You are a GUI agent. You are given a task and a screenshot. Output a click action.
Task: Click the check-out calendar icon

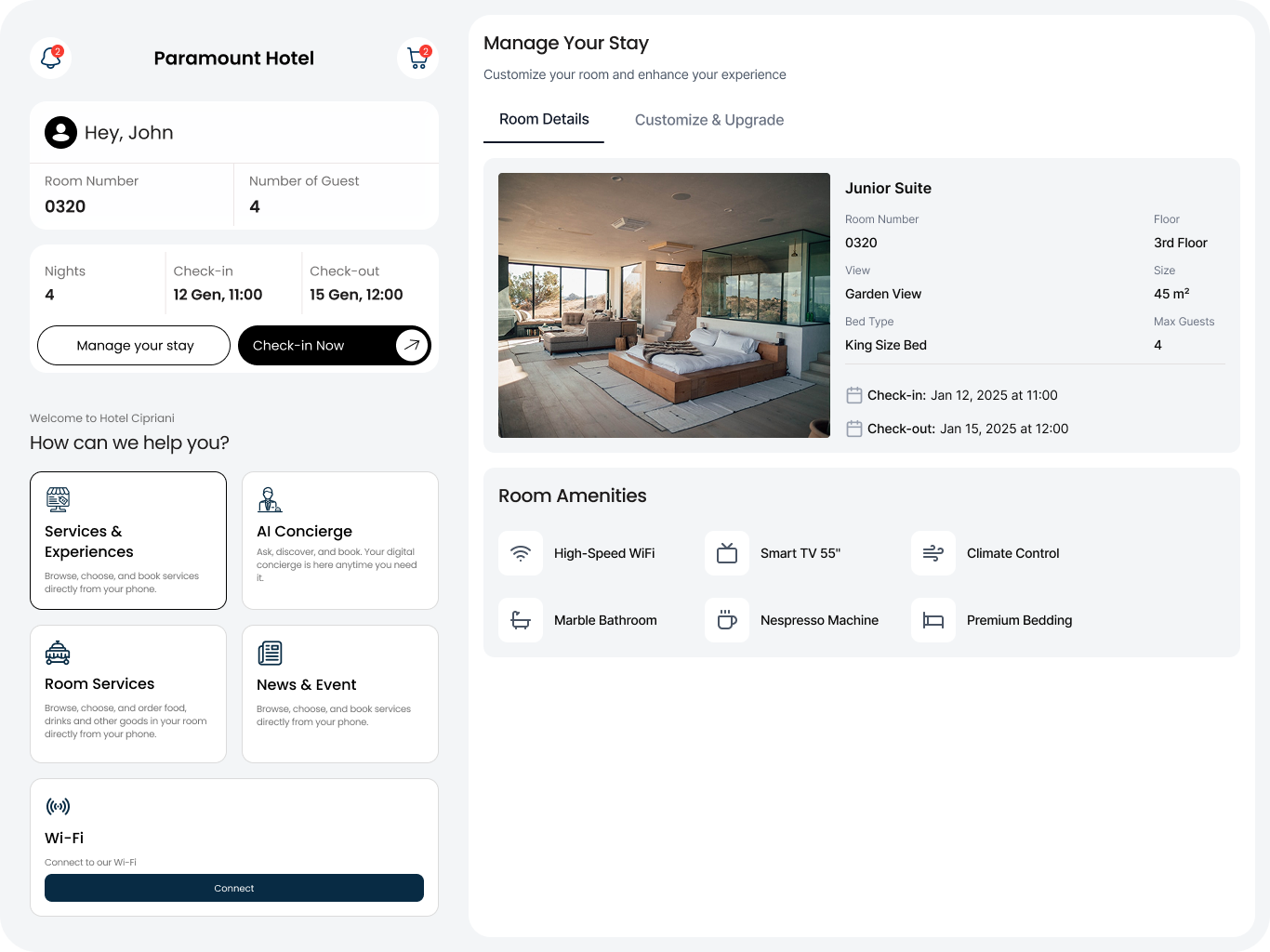(854, 429)
